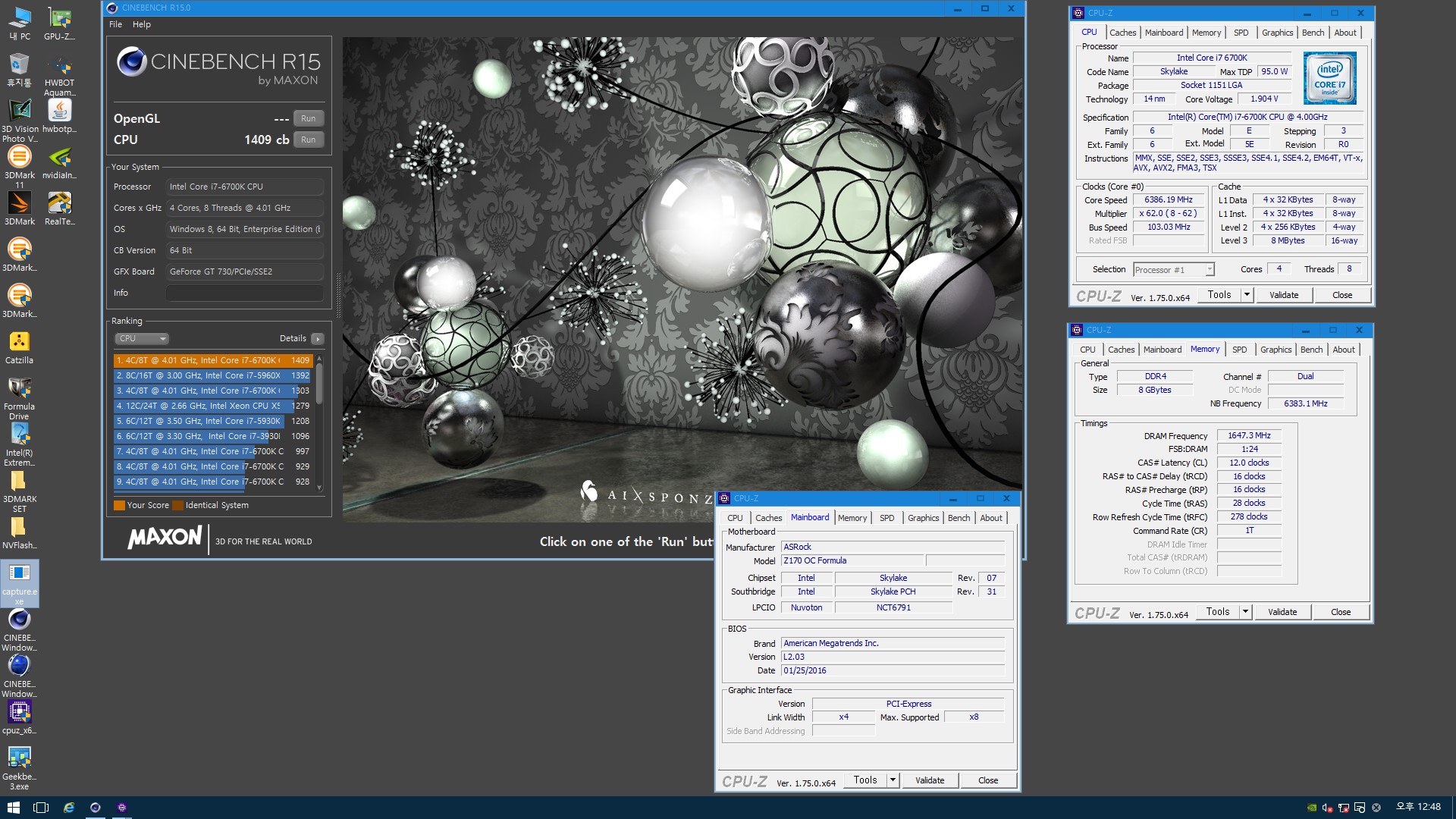Open the RealTe desktop shortcut

tap(59, 208)
